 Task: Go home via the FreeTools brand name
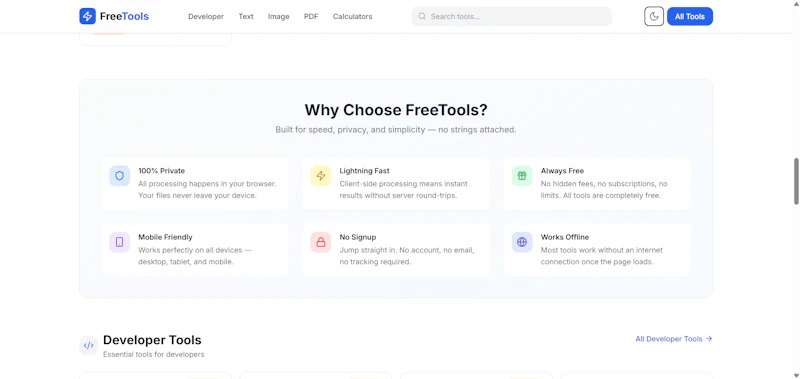[x=124, y=16]
